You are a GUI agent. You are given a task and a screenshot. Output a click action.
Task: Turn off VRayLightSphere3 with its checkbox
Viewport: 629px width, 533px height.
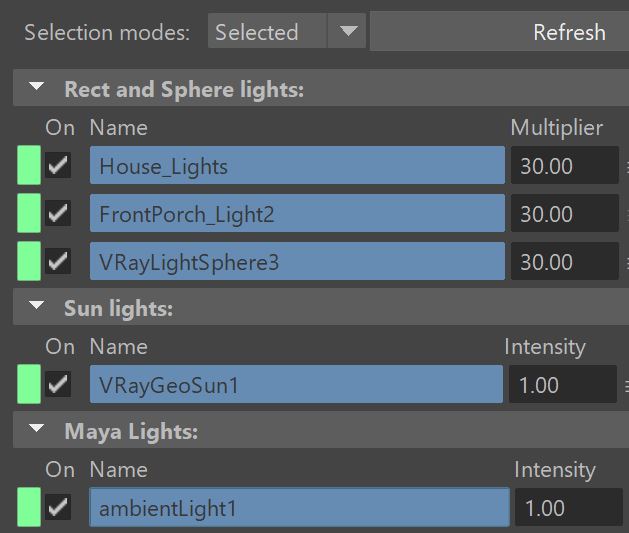click(x=58, y=261)
